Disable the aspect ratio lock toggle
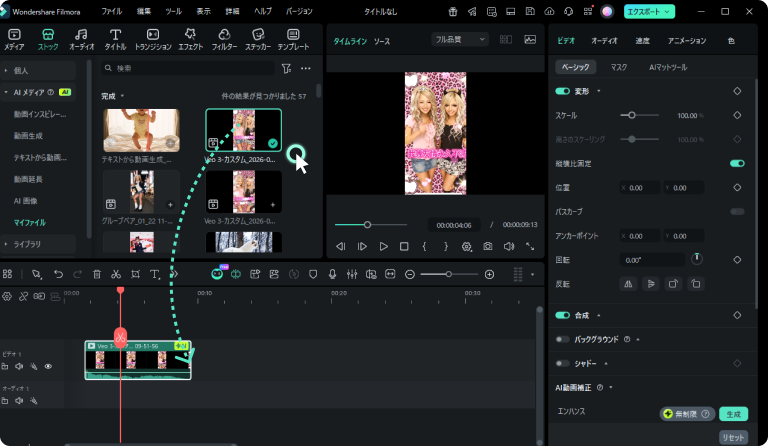 [737, 163]
